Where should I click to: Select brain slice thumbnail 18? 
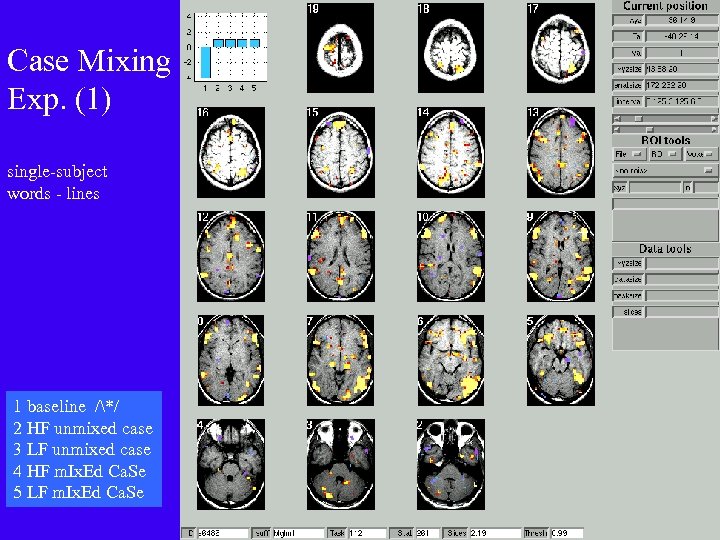[x=450, y=48]
